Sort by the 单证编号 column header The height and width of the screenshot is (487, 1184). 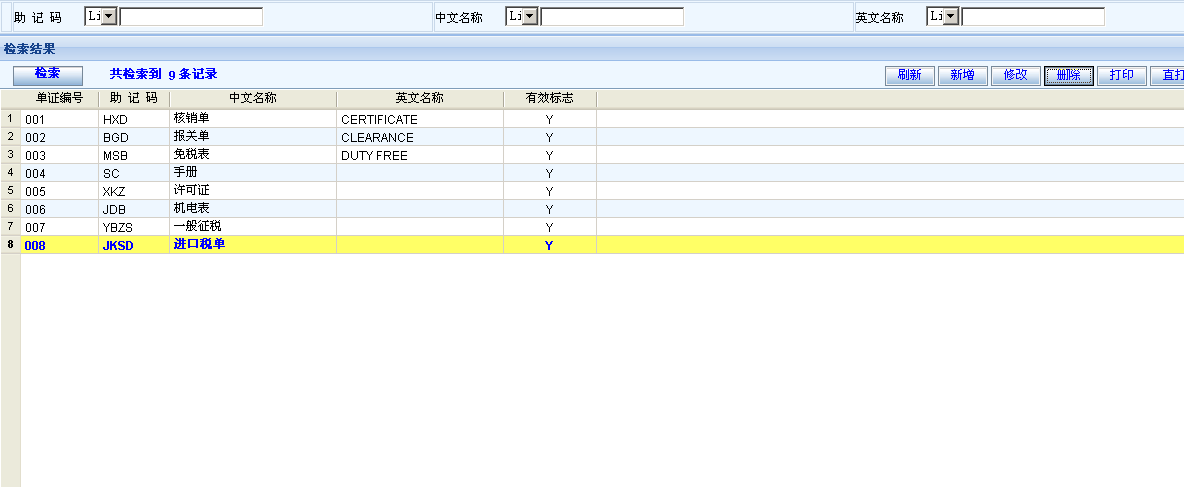coord(60,98)
